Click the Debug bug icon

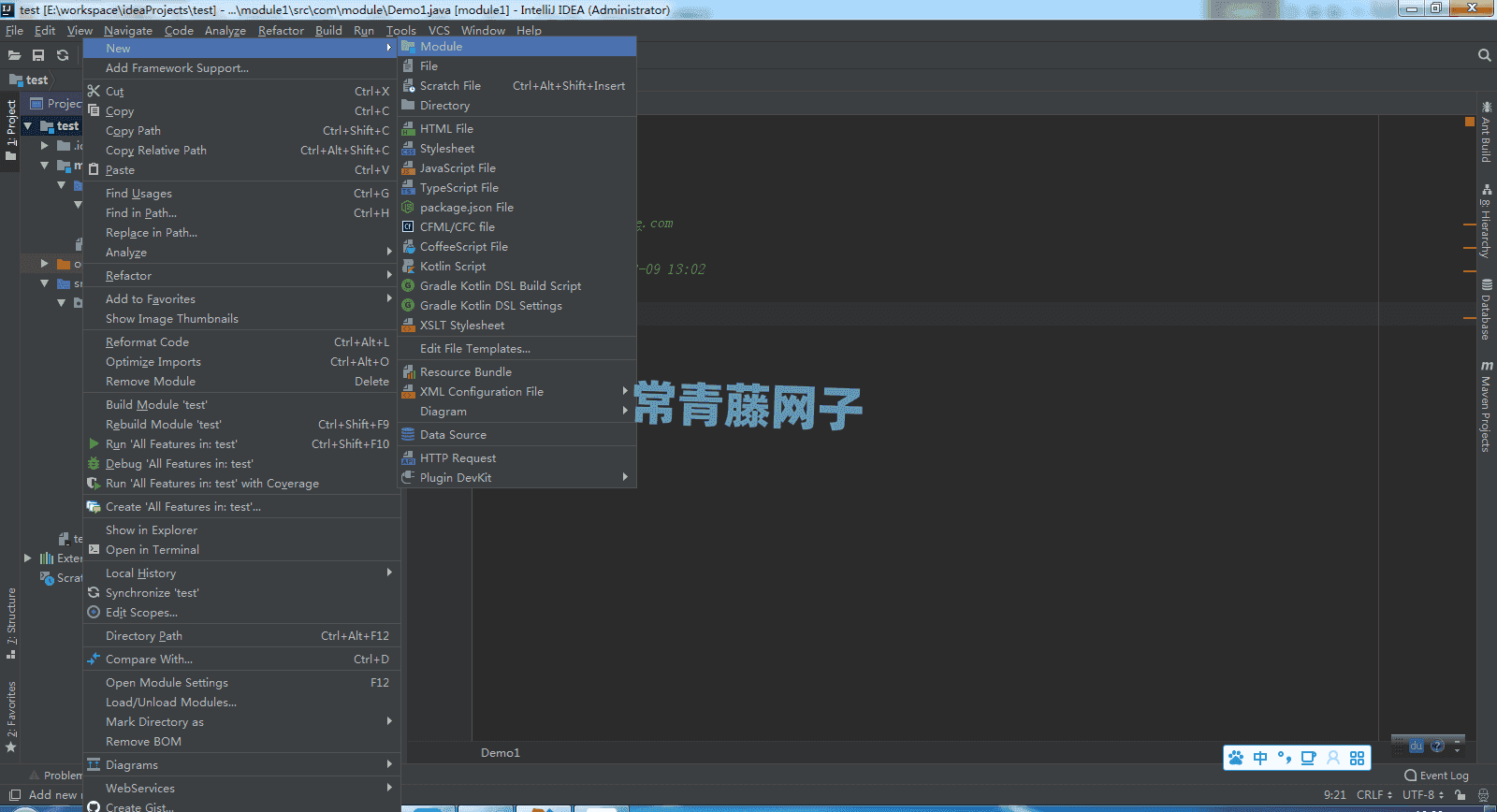(x=94, y=463)
